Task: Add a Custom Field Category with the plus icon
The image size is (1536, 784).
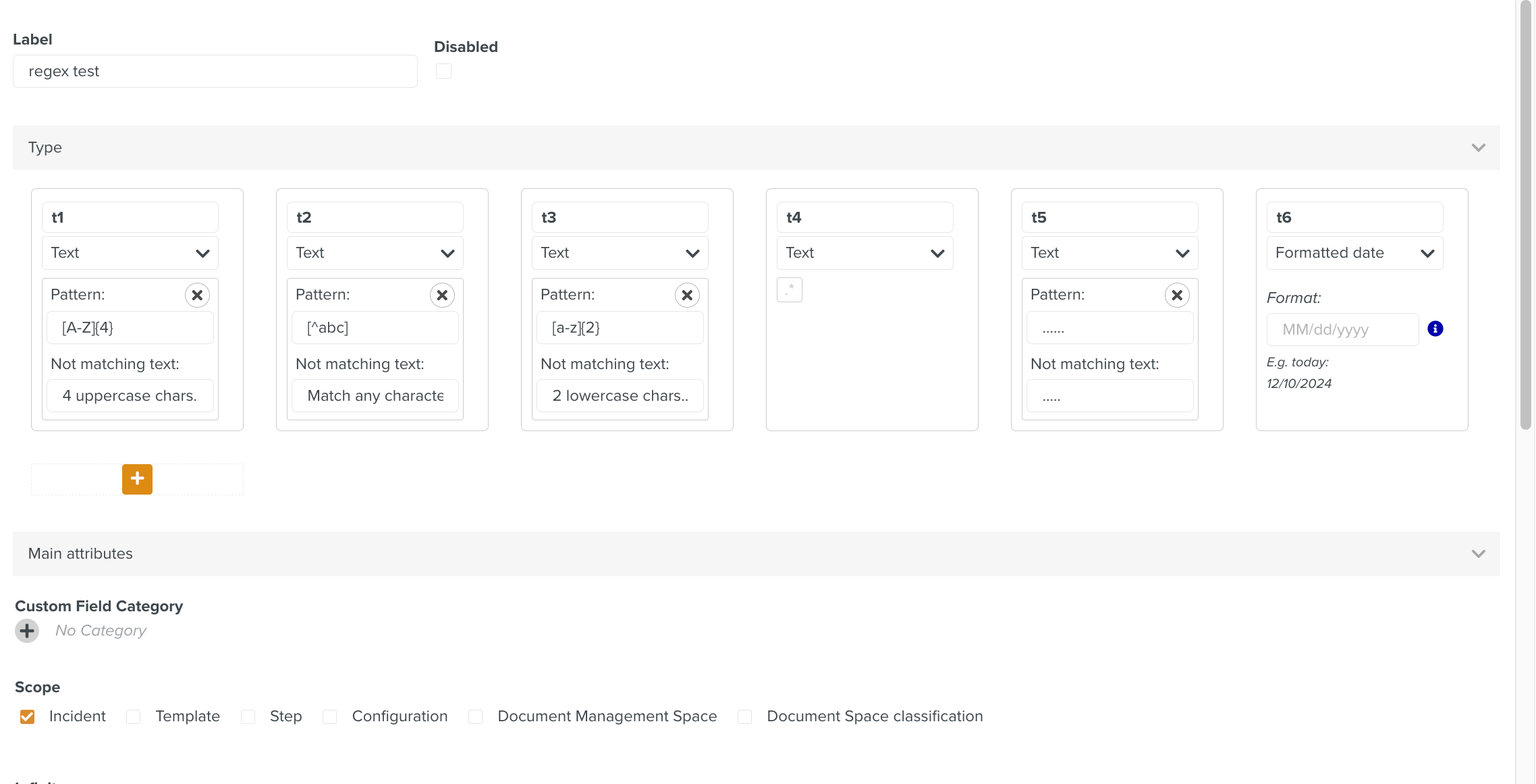Action: pyautogui.click(x=27, y=631)
